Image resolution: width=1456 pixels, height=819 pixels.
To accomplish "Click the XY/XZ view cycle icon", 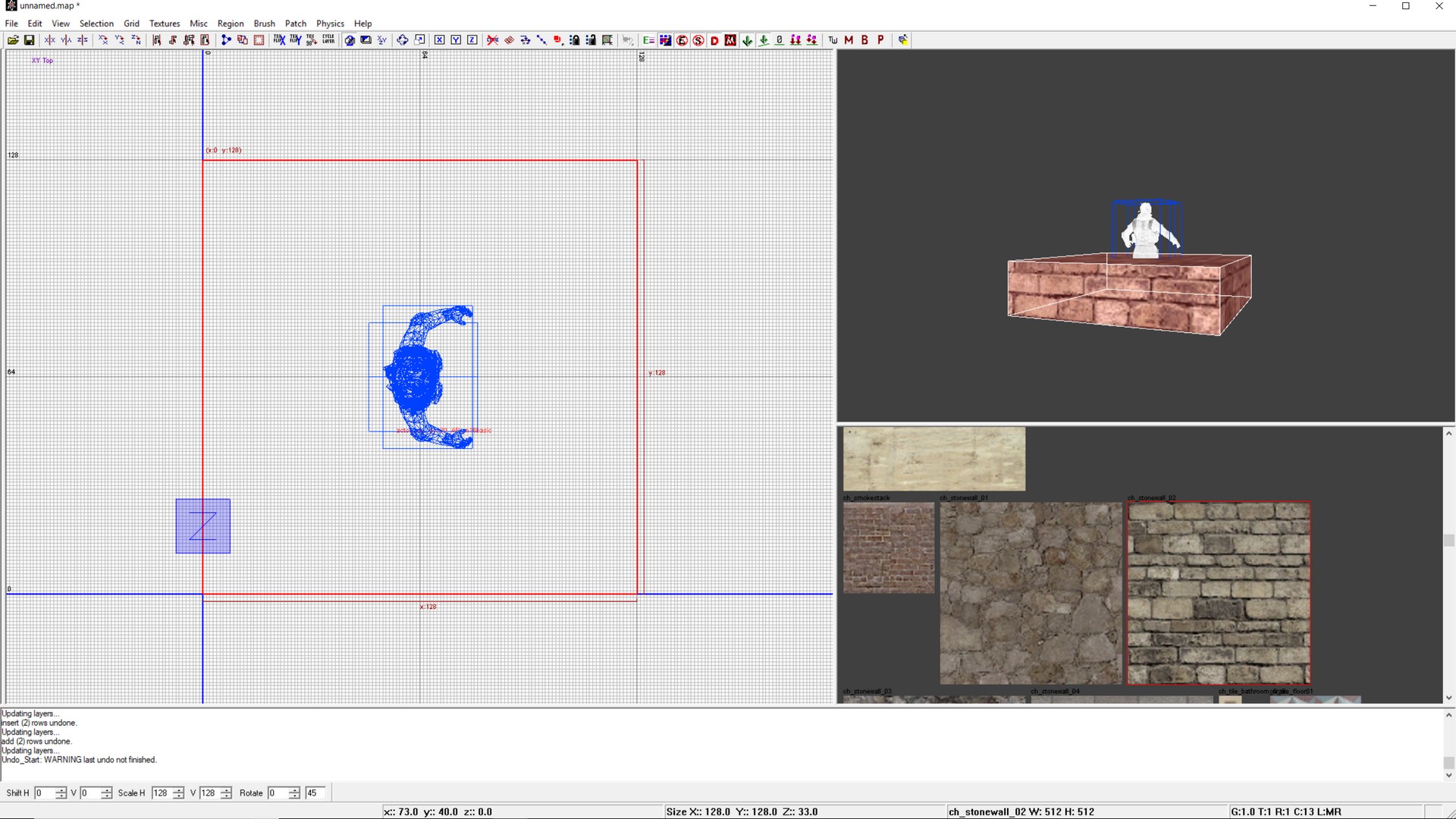I will 381,40.
